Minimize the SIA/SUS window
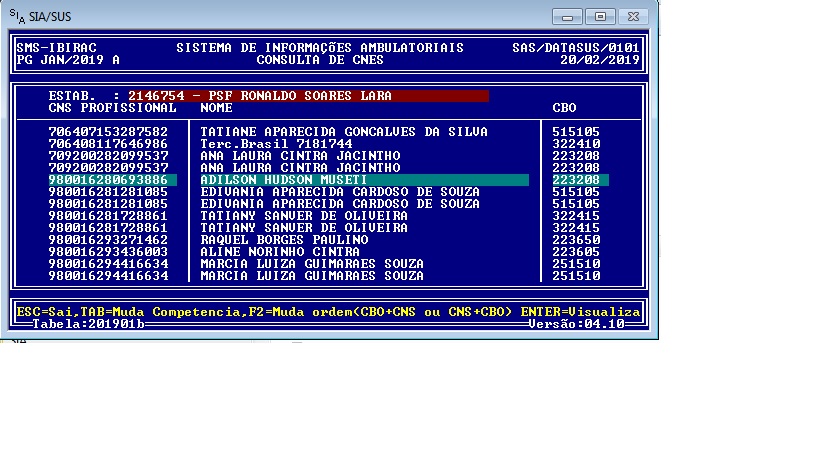Screen dimensions: 819x460 pos(570,16)
